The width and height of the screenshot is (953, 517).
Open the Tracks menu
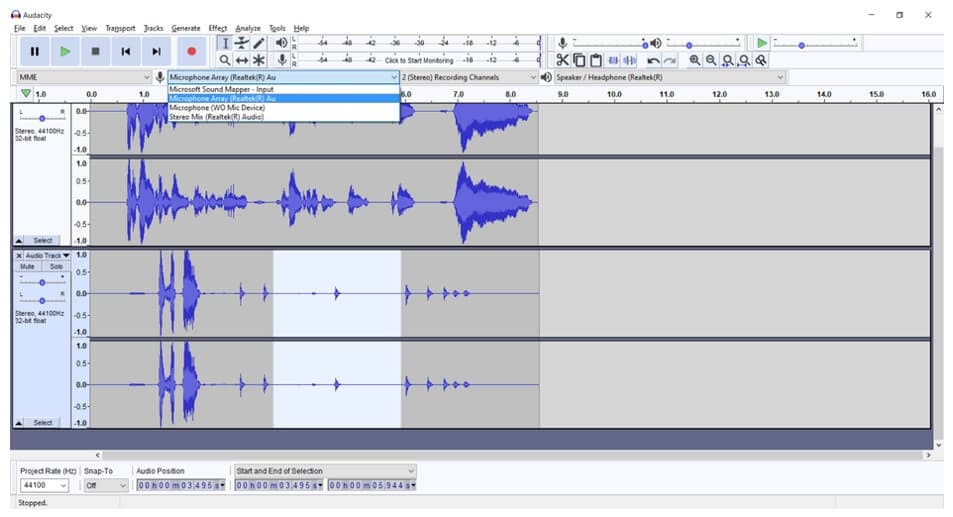click(153, 28)
